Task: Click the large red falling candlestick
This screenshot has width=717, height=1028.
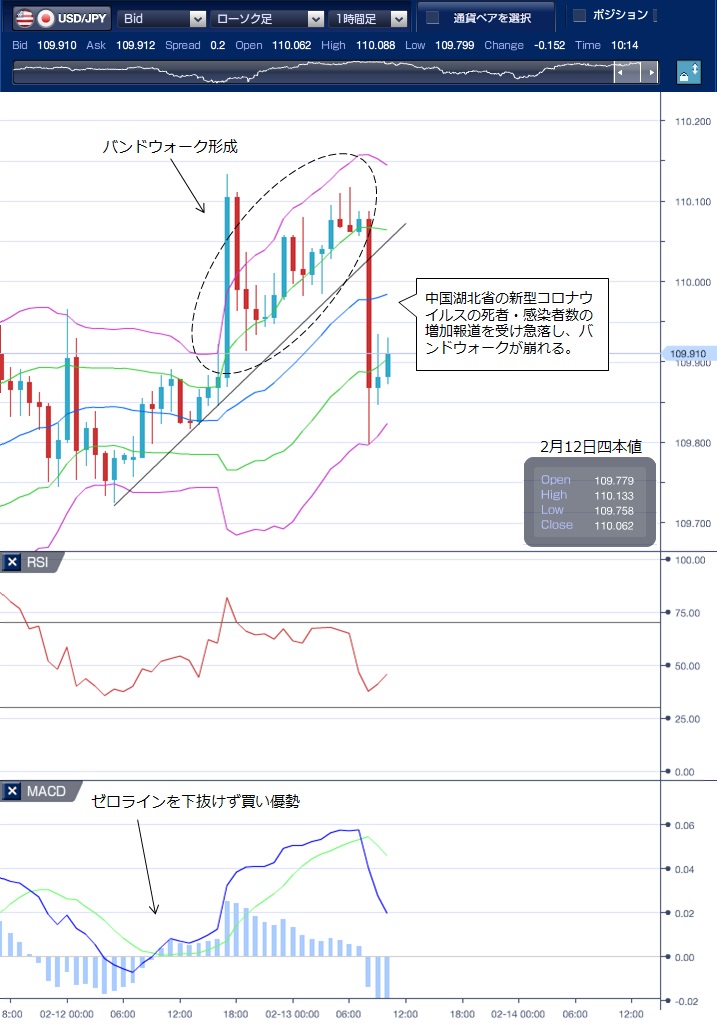Action: click(370, 300)
